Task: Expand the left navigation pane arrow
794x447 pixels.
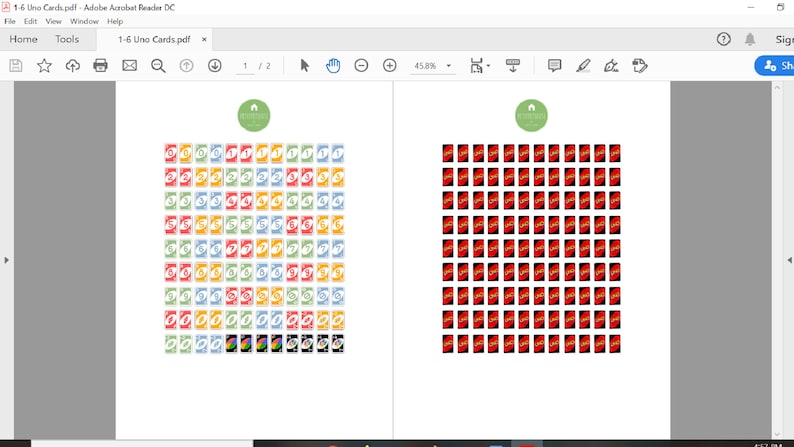Action: click(7, 260)
